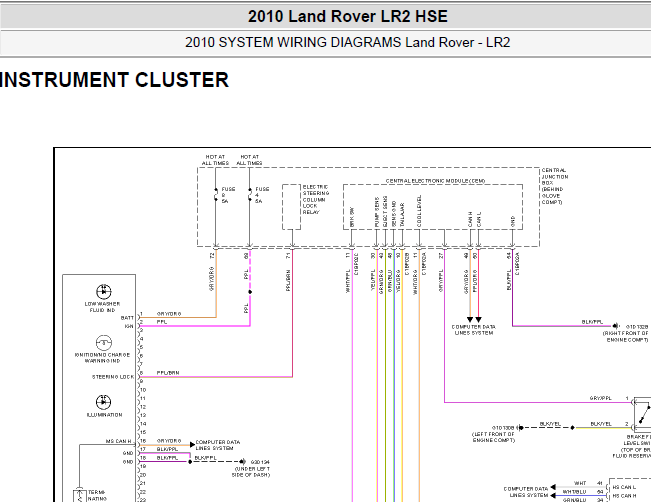Click the splice dot joining the BLK/PPL ground wires
This screenshot has height=502, width=651.
pos(190,461)
